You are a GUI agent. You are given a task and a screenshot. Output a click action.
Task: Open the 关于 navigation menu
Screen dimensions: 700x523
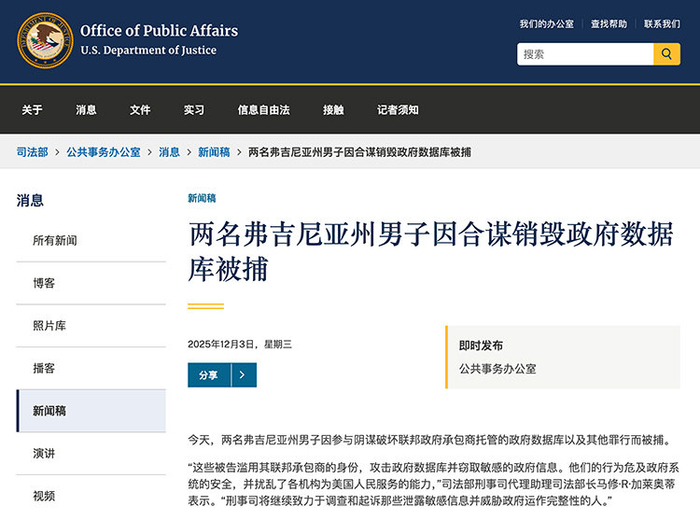(x=32, y=110)
